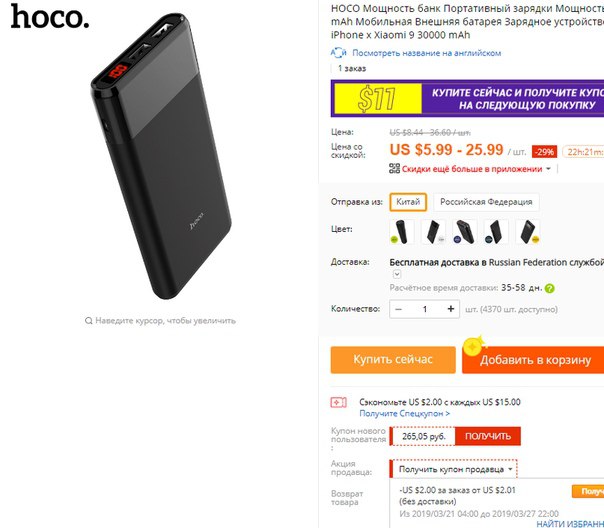The image size is (604, 528).
Task: Choose the third color variant thumbnail
Action: [465, 231]
